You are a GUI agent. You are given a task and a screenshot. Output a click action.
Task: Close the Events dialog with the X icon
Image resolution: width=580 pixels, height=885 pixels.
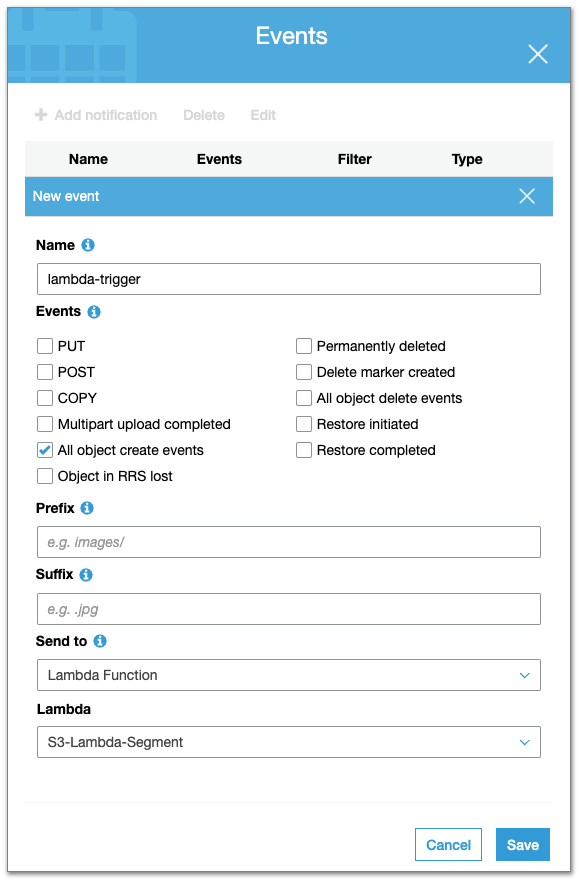click(538, 54)
